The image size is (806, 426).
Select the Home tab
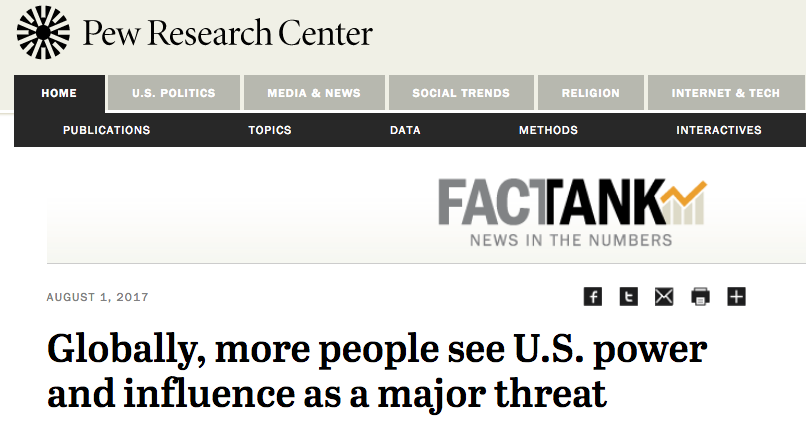(59, 93)
